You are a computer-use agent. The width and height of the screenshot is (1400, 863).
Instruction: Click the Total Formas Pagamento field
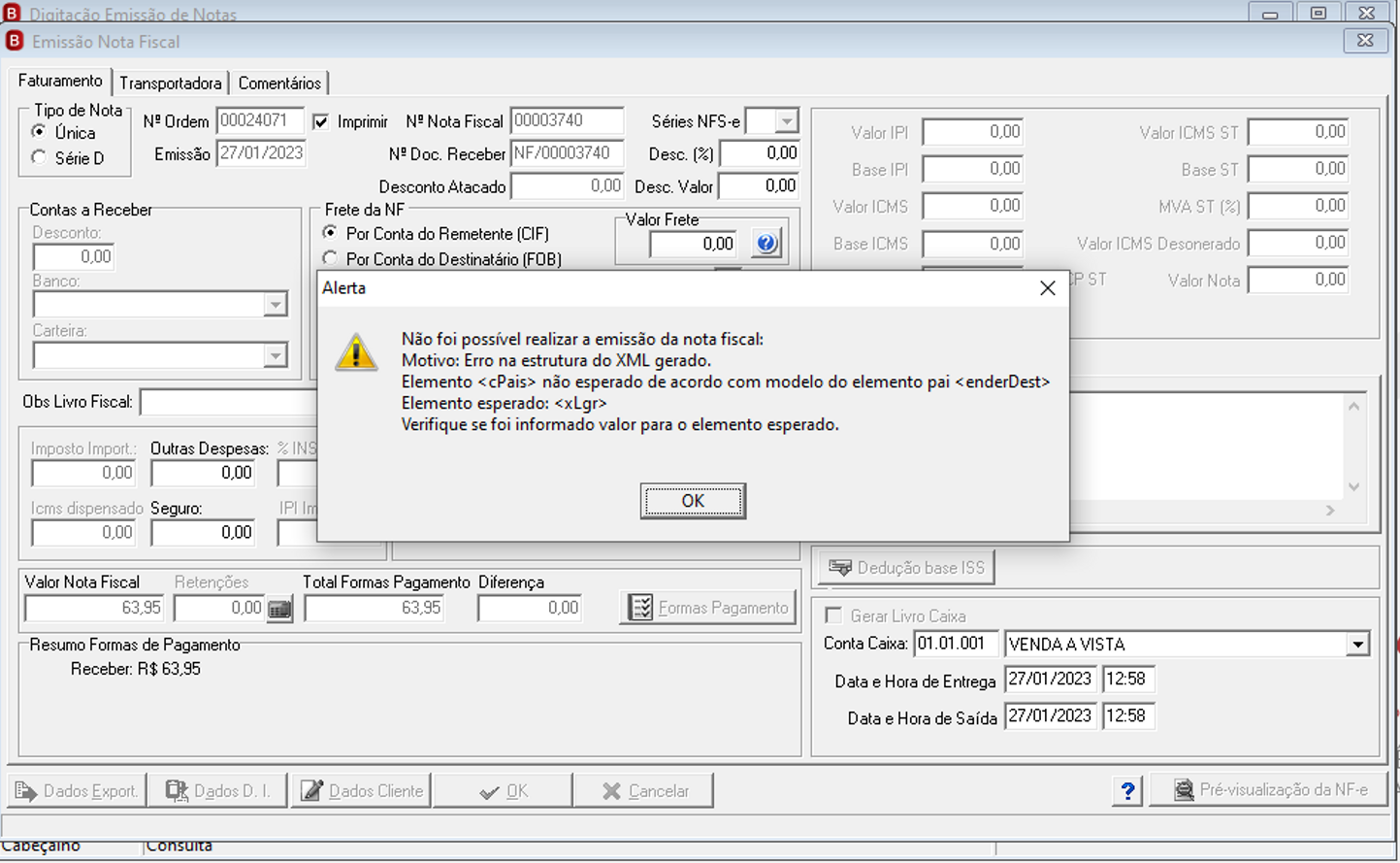coord(374,609)
